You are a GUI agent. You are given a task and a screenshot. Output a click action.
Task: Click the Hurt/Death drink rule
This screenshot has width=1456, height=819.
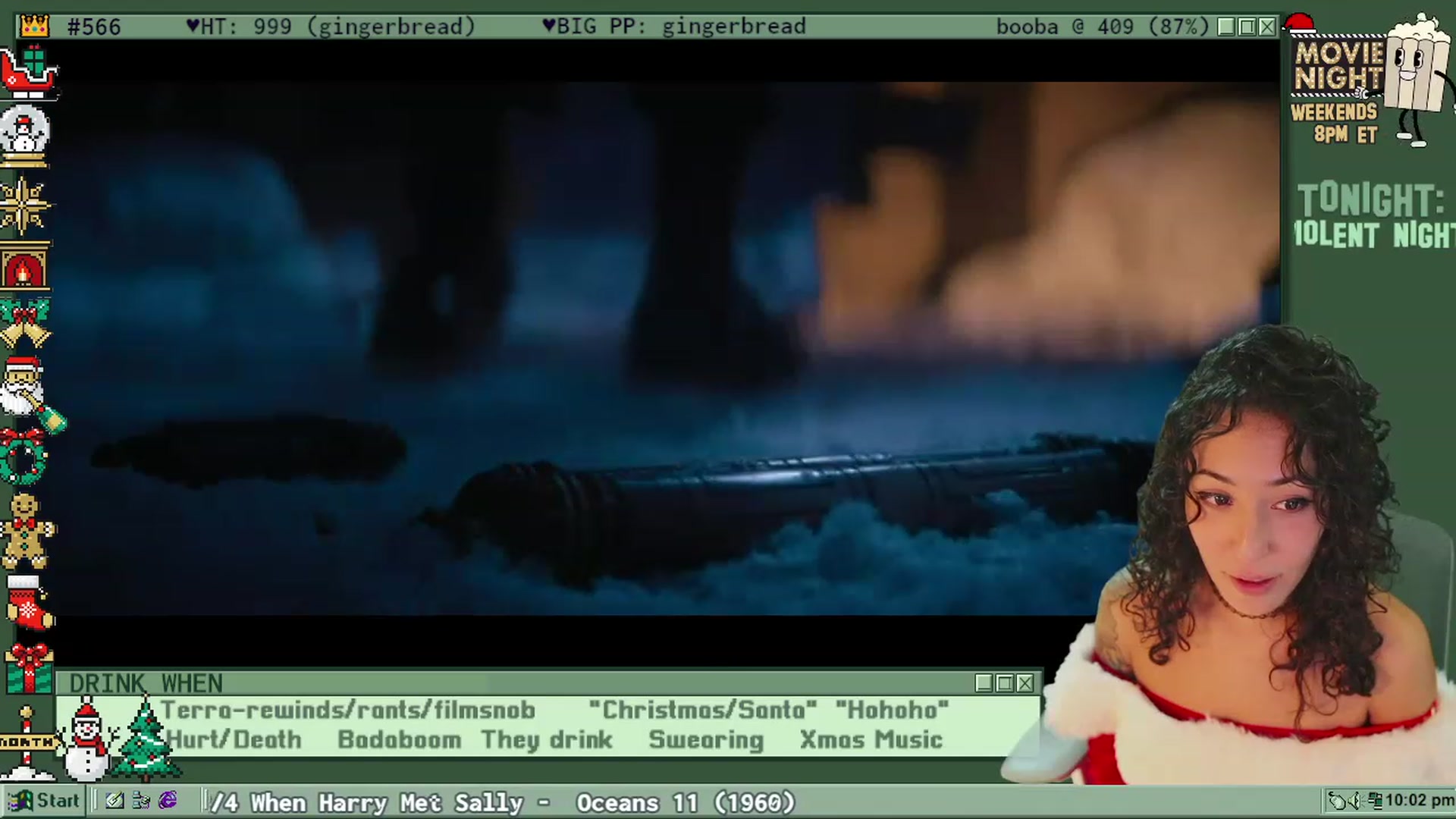coord(233,739)
